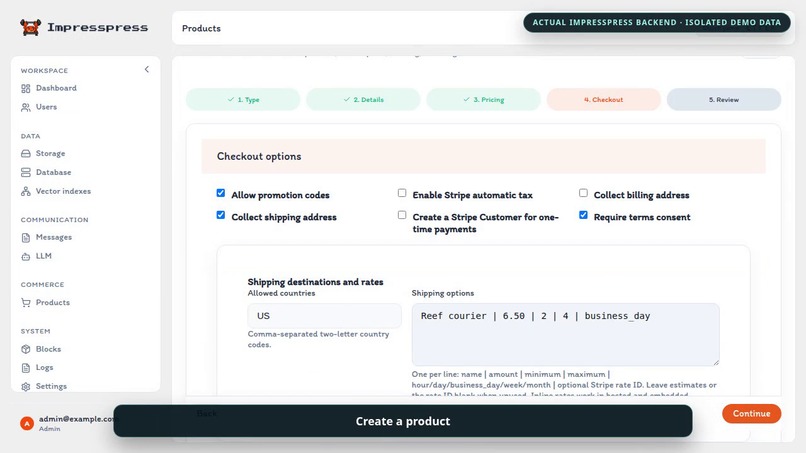Collapse the sidebar with chevron arrow
Image resolution: width=806 pixels, height=453 pixels.
(x=146, y=69)
